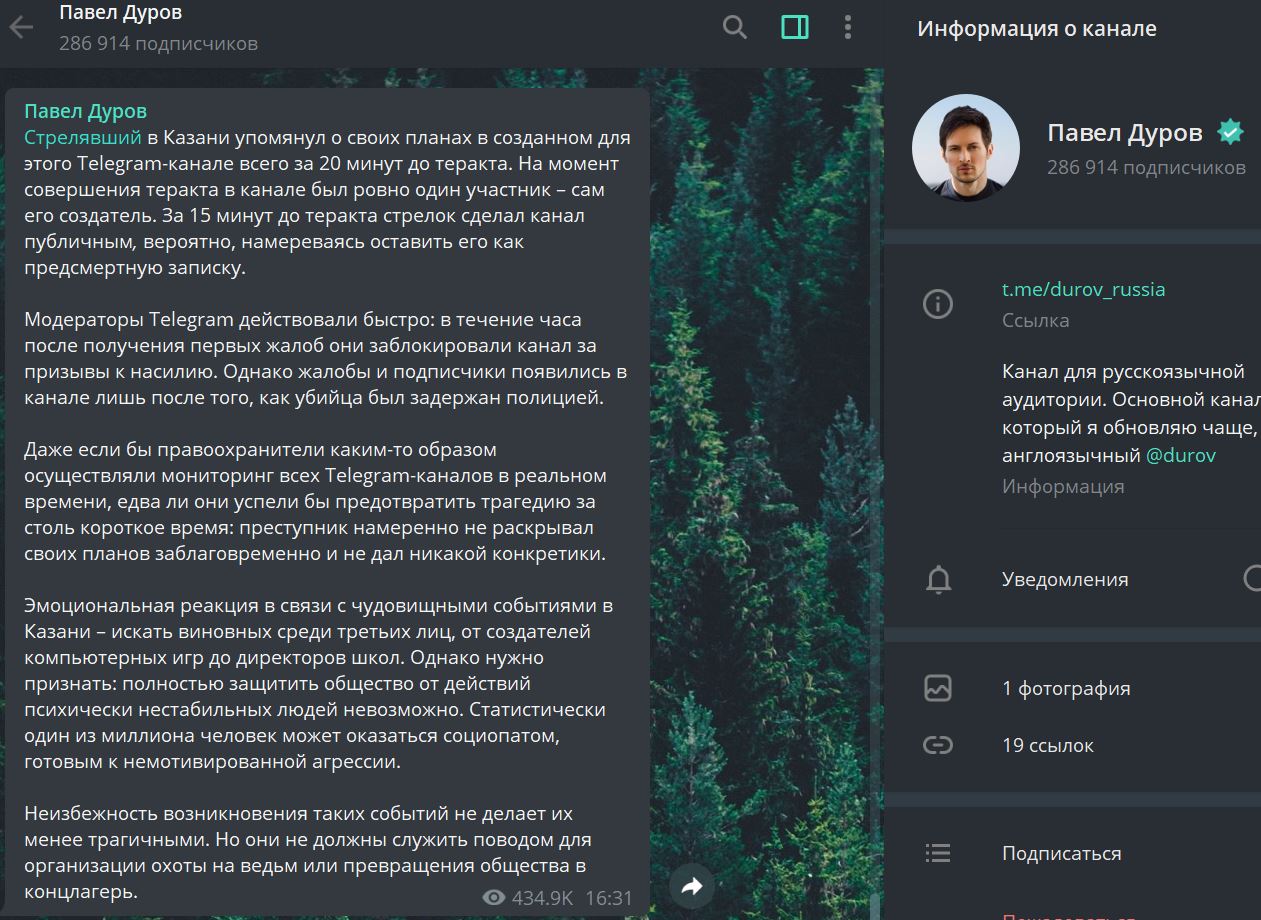The image size is (1261, 920).
Task: Click the views eye icon on message
Action: (x=493, y=898)
